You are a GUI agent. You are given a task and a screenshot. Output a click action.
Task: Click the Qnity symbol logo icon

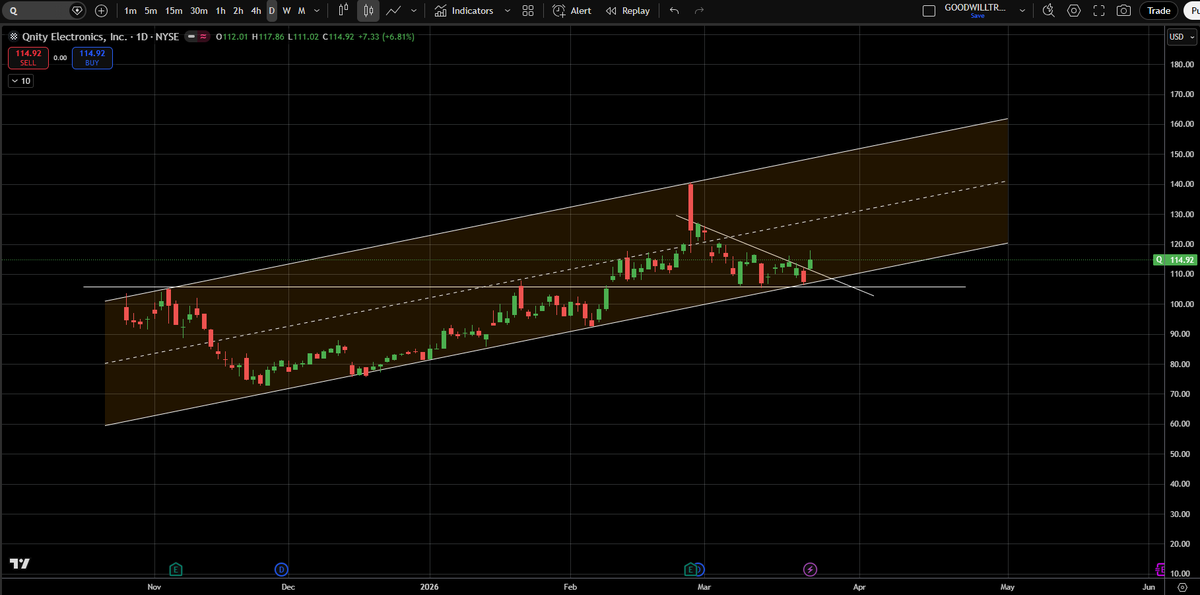tap(14, 37)
